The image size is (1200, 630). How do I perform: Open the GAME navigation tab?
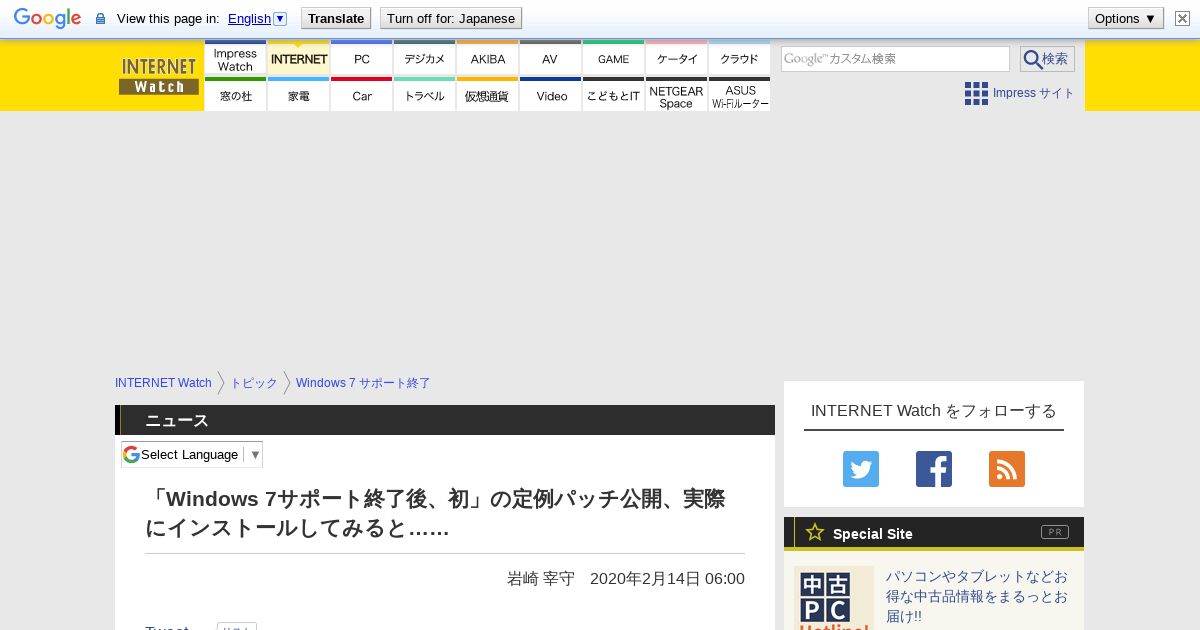pyautogui.click(x=614, y=59)
